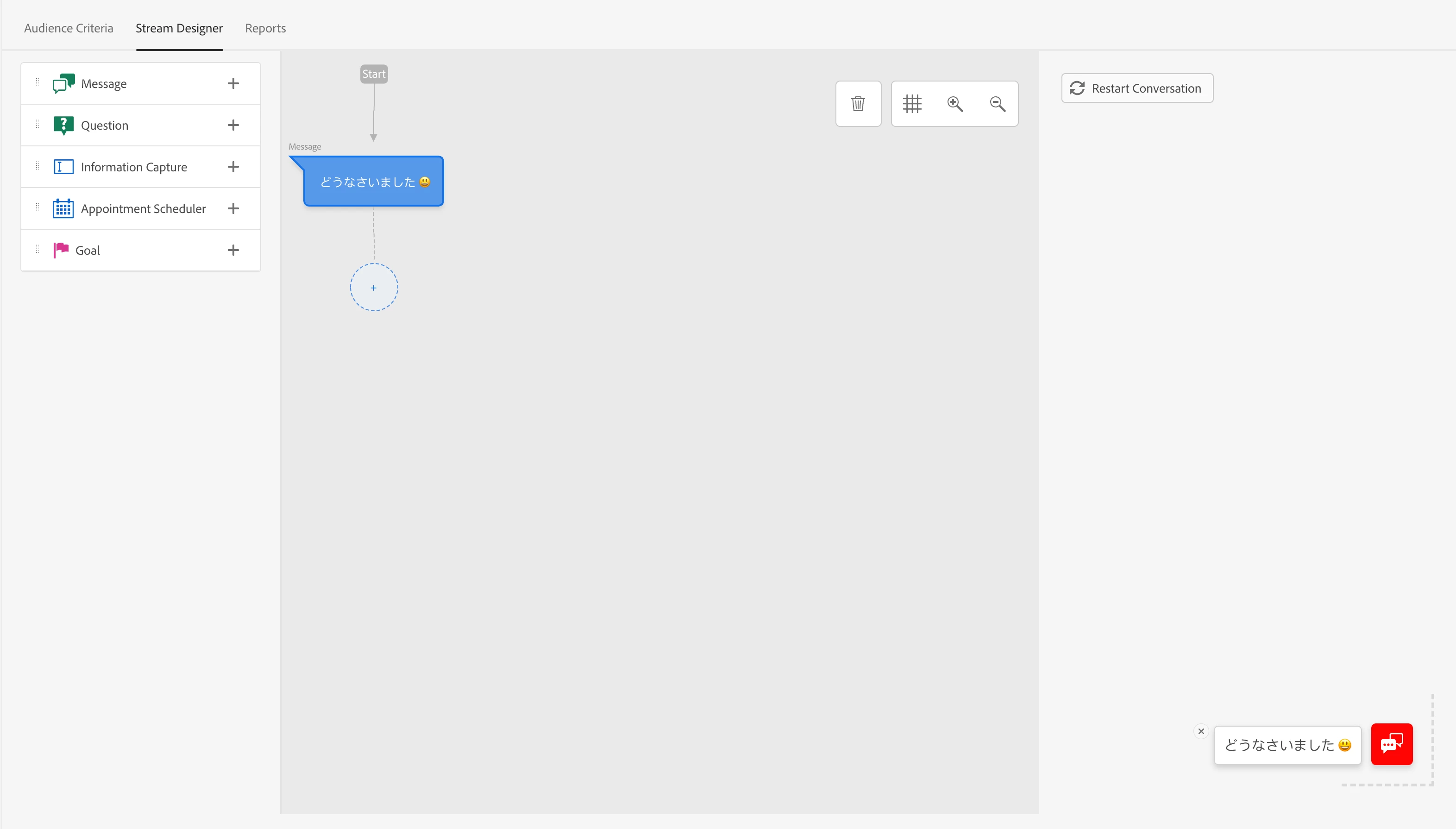This screenshot has width=1456, height=829.
Task: Click the dashed add-node circle
Action: click(373, 288)
